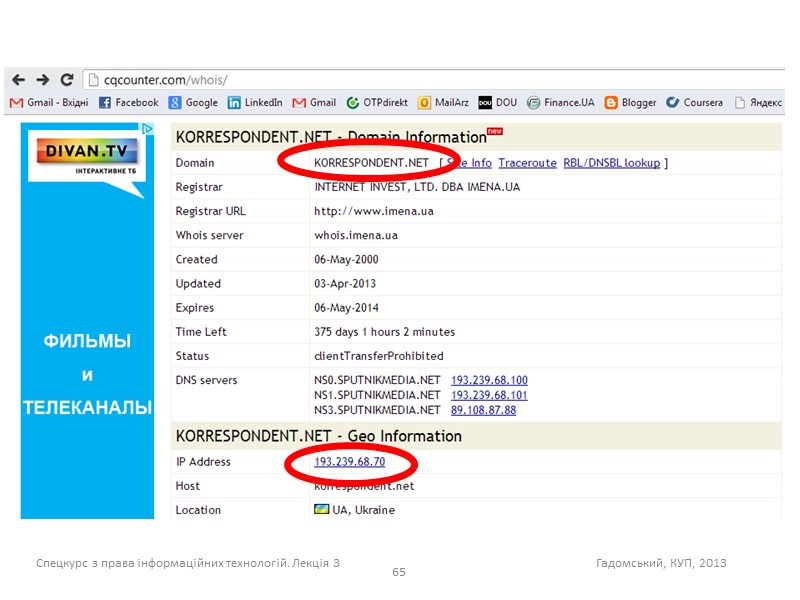Open the Finance.UA bookmark

coord(561,103)
